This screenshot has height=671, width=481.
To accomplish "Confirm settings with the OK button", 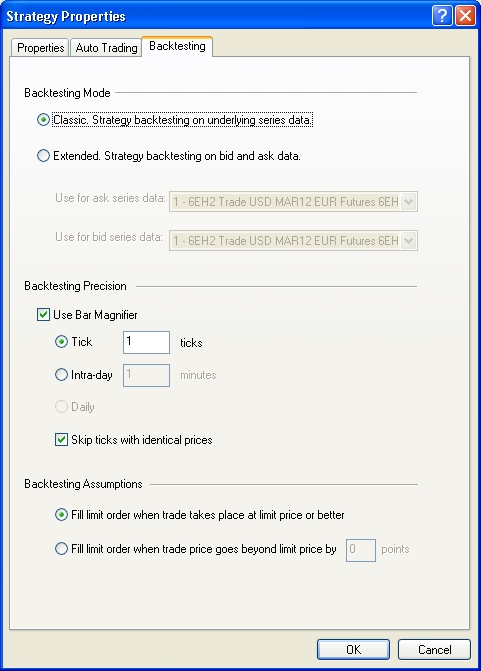I will (353, 650).
